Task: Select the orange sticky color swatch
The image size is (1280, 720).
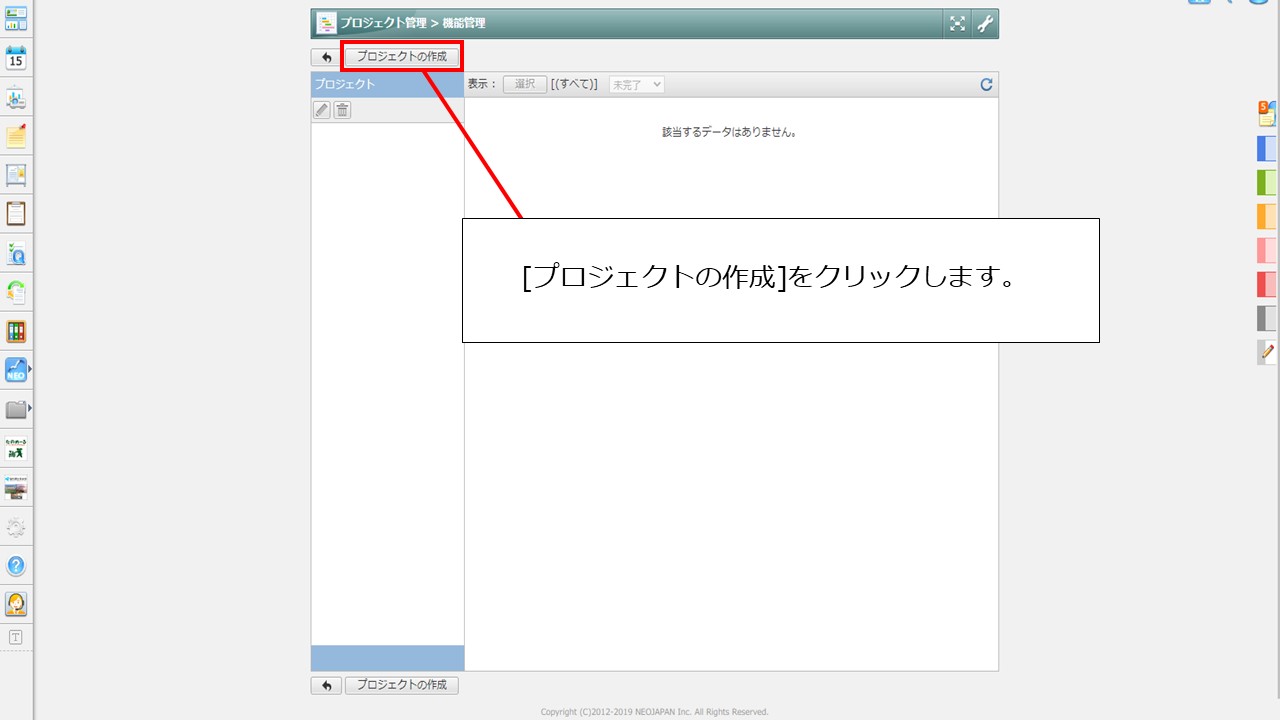Action: 1266,216
